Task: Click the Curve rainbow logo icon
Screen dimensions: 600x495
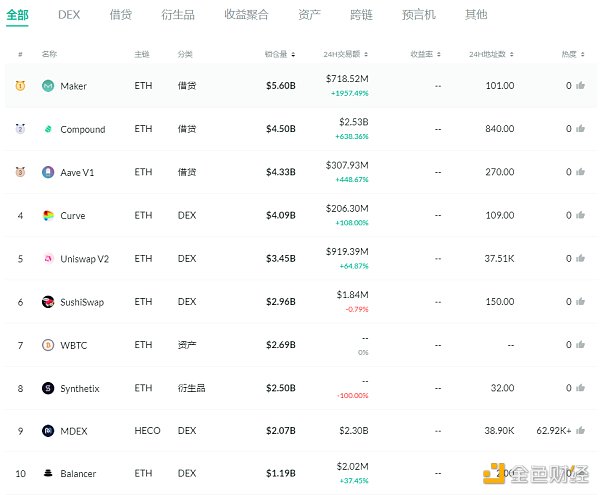Action: [48, 216]
